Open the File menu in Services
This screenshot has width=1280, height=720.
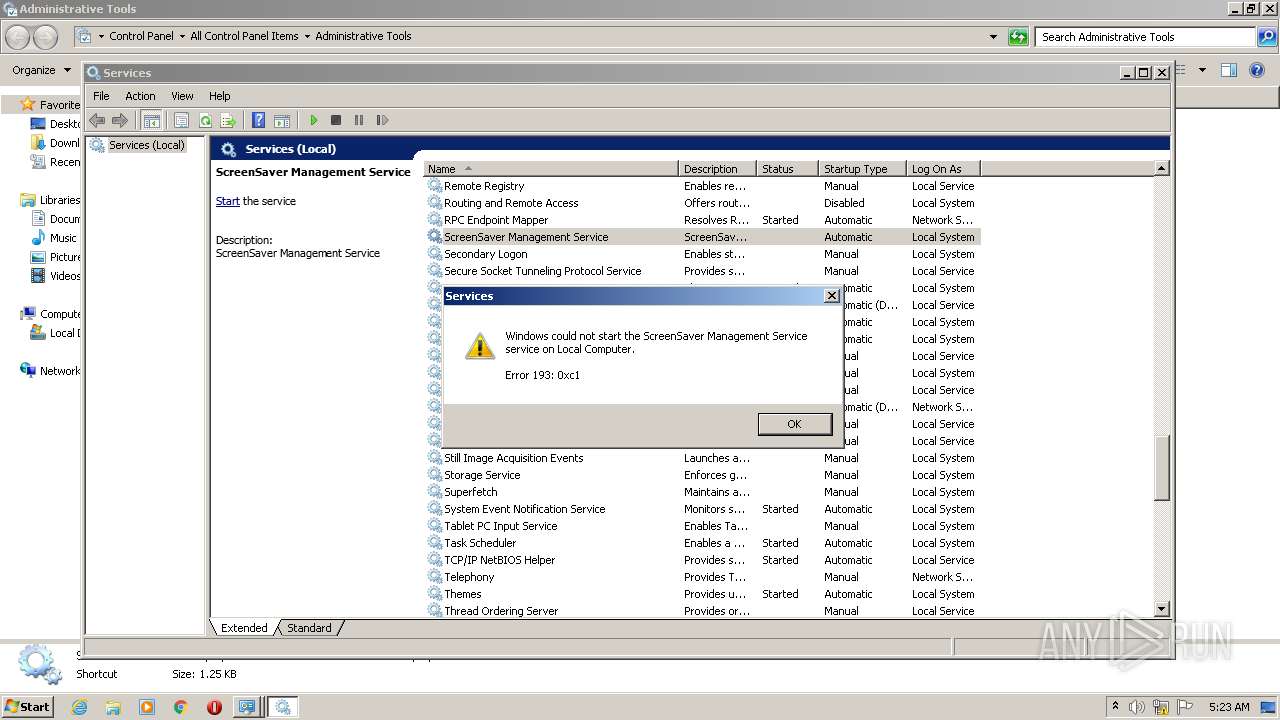[x=101, y=96]
